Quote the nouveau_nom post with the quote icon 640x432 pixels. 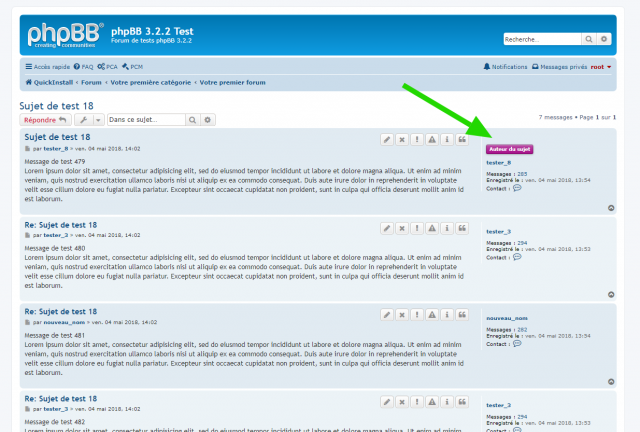(x=462, y=314)
